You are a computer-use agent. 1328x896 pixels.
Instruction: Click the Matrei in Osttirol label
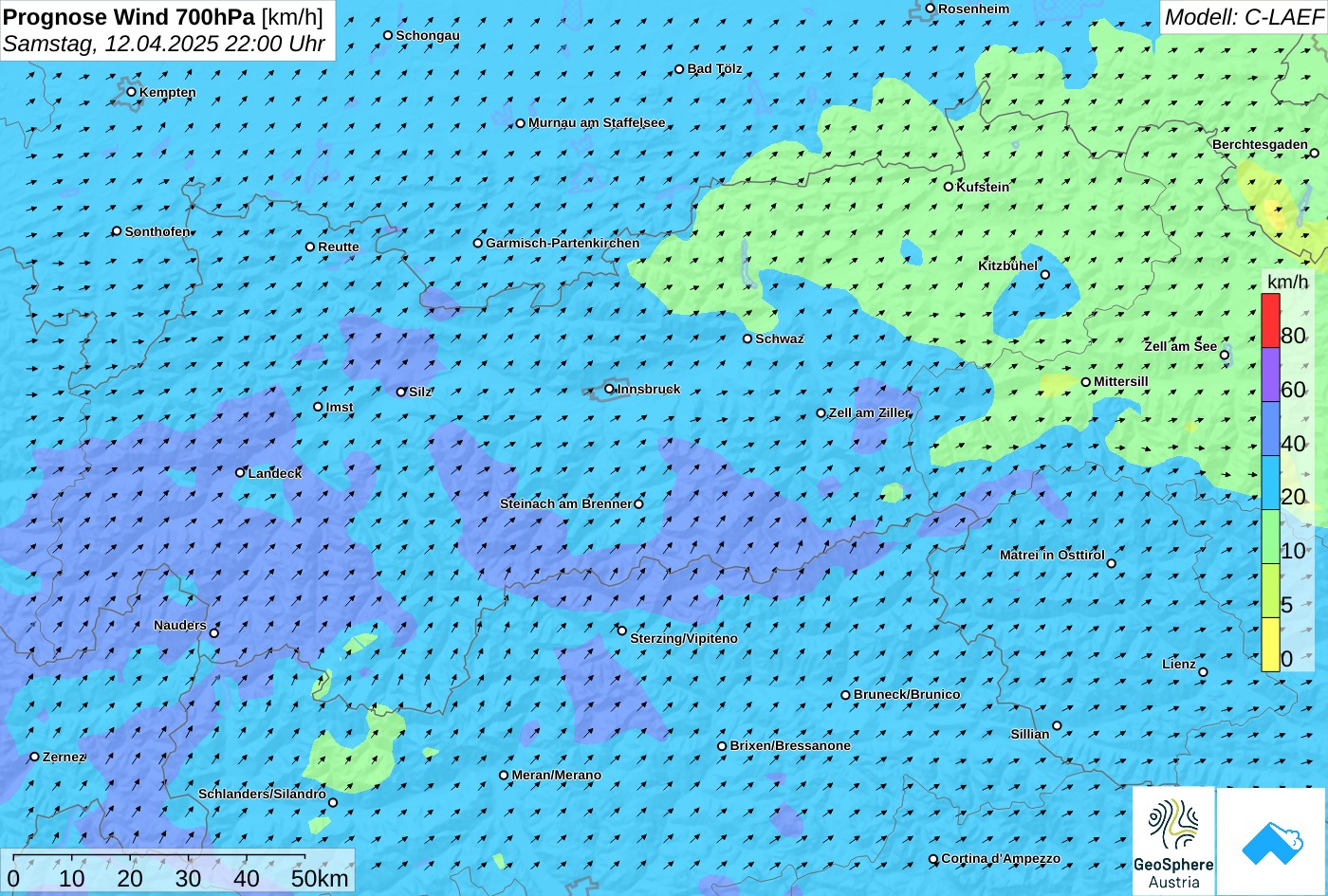tap(1052, 555)
